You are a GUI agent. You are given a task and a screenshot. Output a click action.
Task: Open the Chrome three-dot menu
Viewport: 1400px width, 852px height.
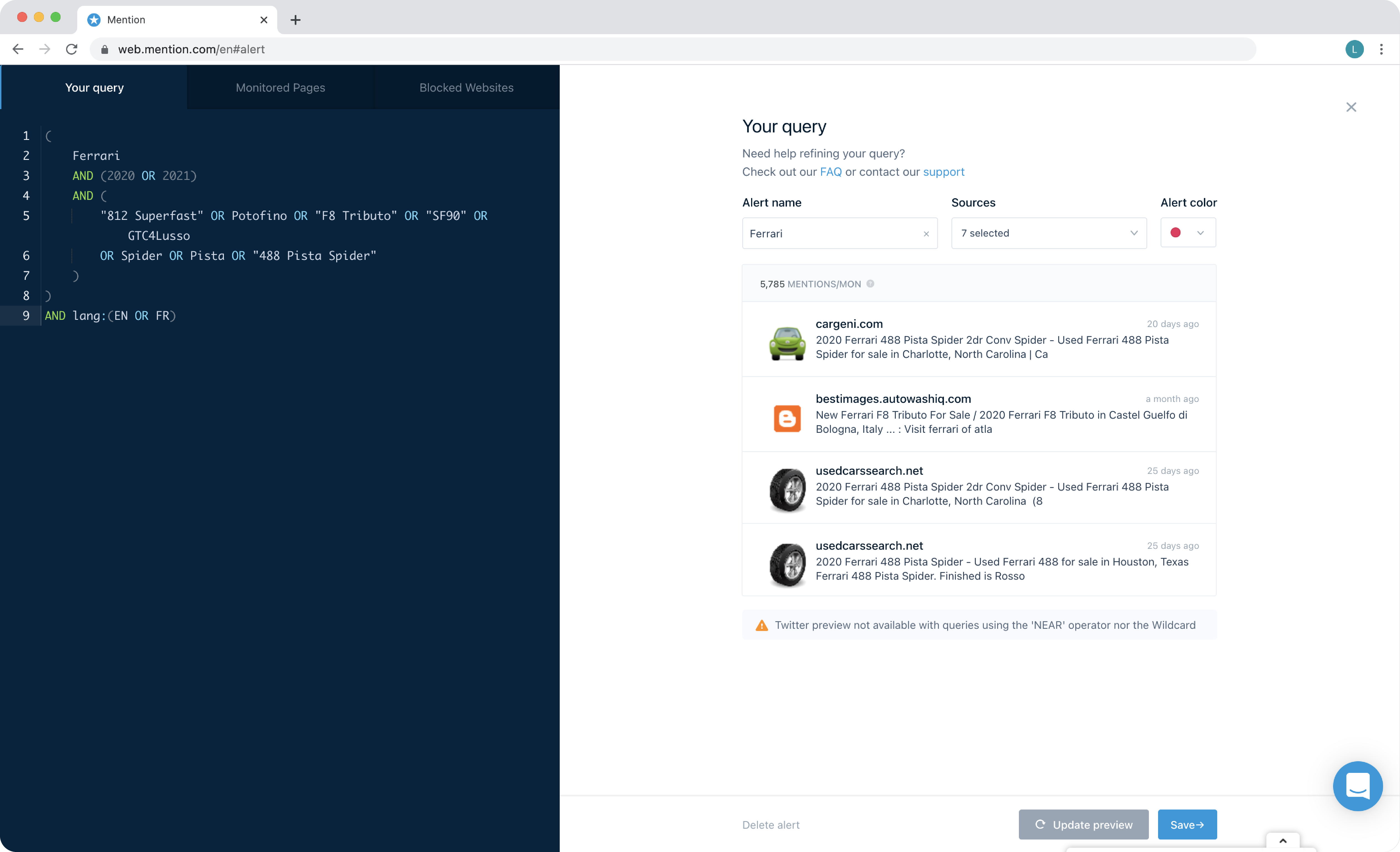pyautogui.click(x=1381, y=49)
